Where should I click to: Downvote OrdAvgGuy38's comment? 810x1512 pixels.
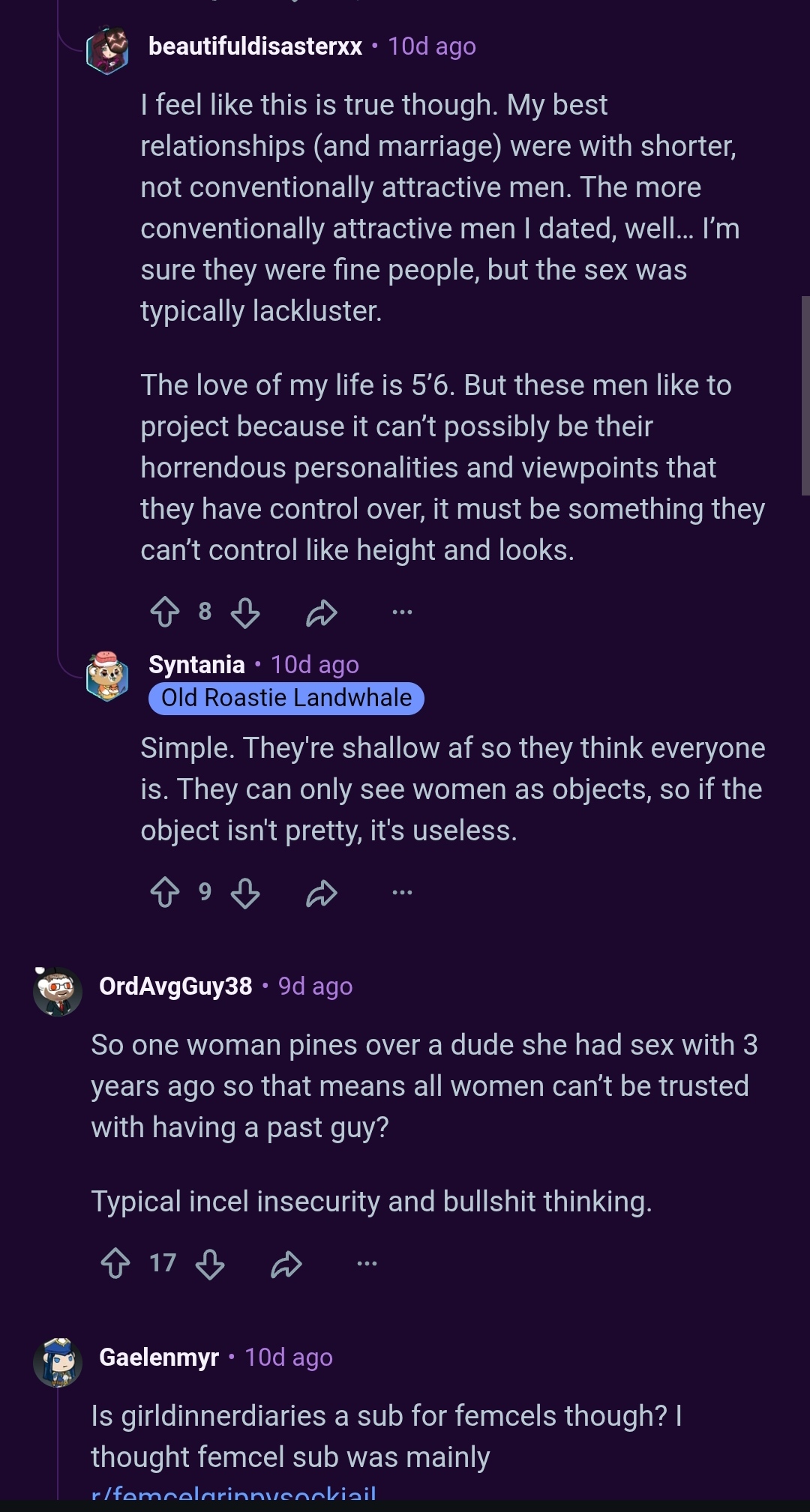pyautogui.click(x=210, y=1263)
